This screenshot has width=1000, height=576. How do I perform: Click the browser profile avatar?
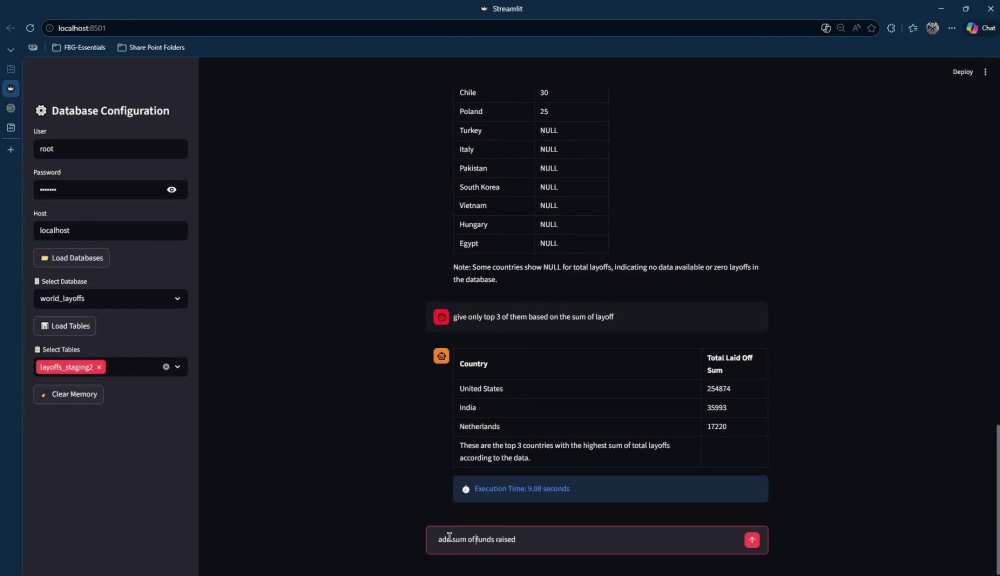(x=932, y=28)
